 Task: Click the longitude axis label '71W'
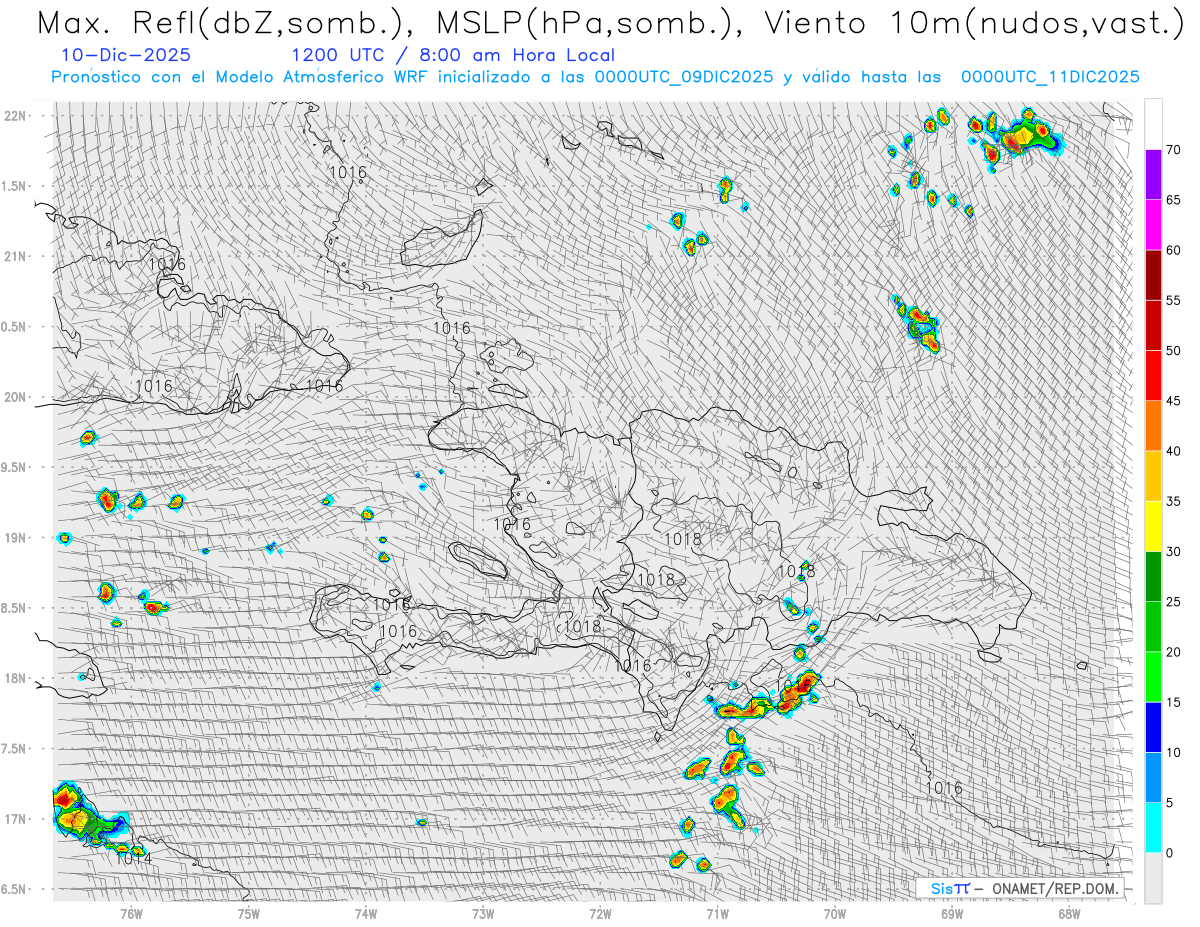click(717, 913)
